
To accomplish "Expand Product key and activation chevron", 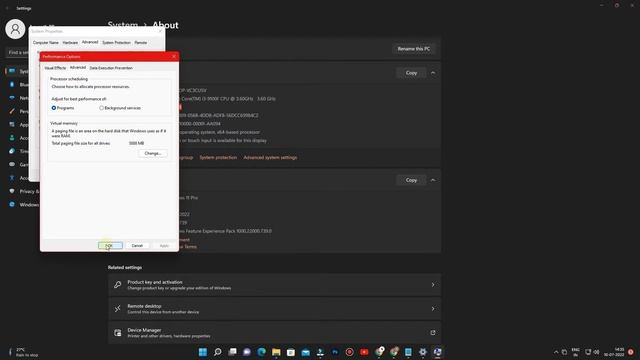I will pyautogui.click(x=433, y=285).
